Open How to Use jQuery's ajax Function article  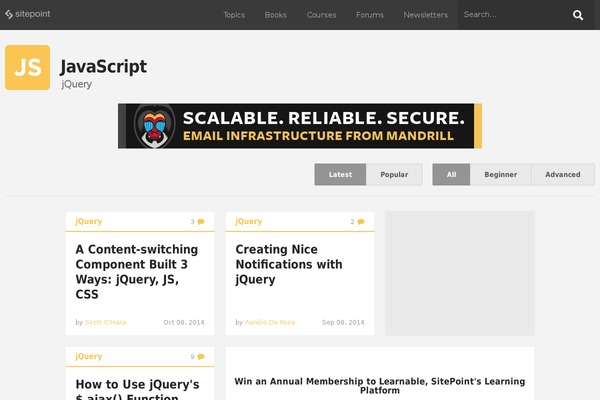(x=137, y=389)
